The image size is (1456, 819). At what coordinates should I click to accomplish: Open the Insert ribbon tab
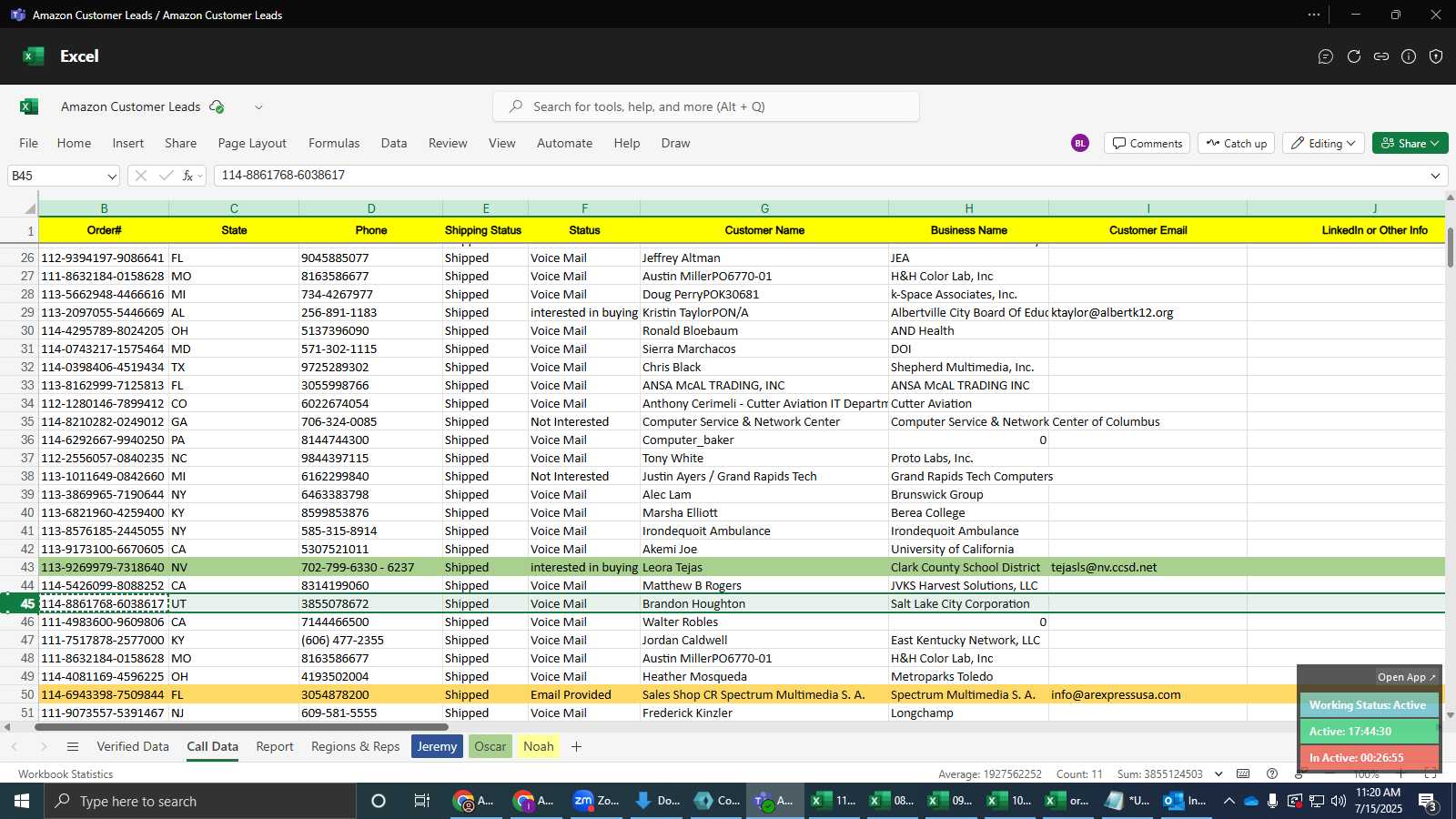pos(128,143)
